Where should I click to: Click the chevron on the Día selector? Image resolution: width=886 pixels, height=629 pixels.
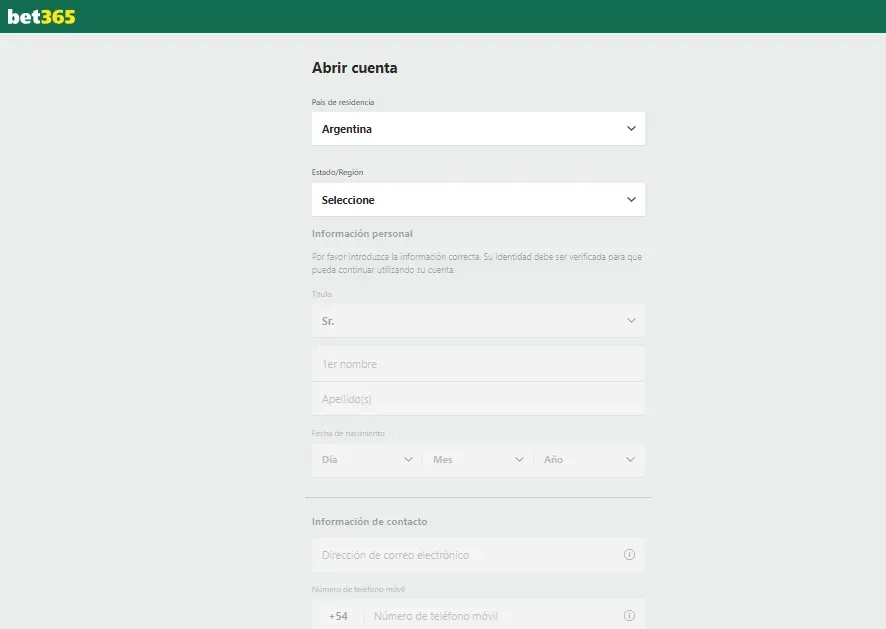[x=408, y=459]
